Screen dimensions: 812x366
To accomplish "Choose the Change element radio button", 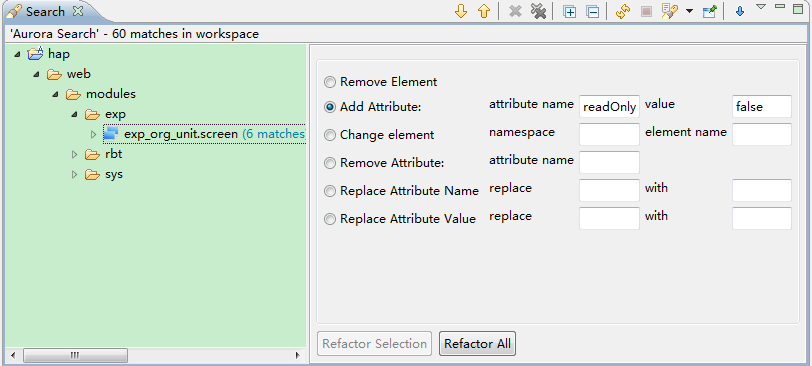I will point(329,135).
